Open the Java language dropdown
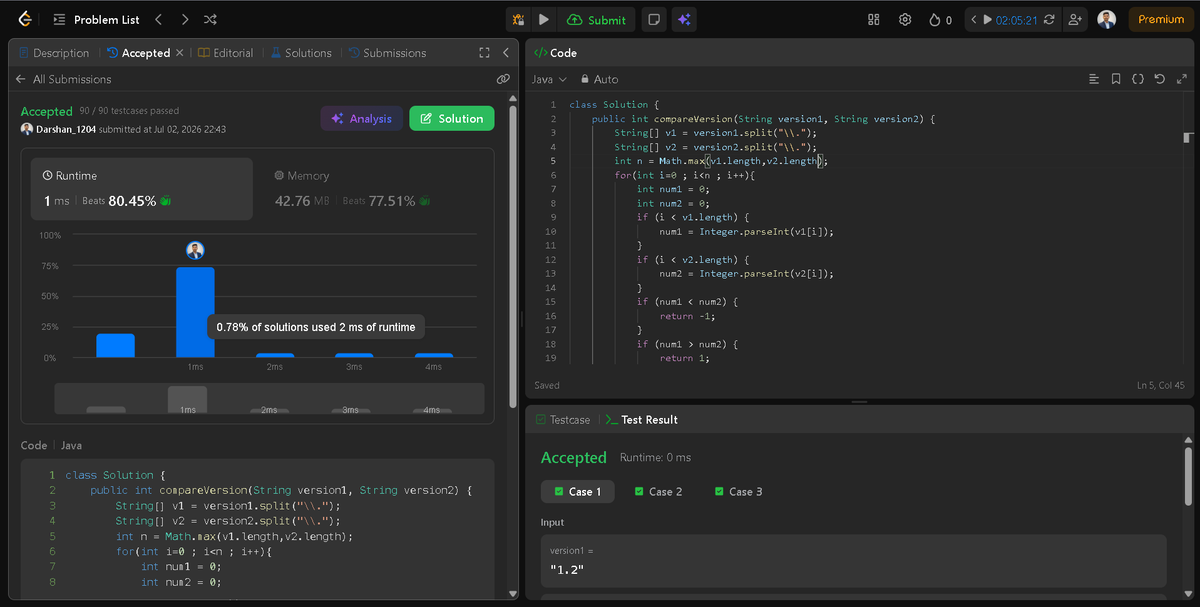The height and width of the screenshot is (607, 1200). pyautogui.click(x=550, y=79)
